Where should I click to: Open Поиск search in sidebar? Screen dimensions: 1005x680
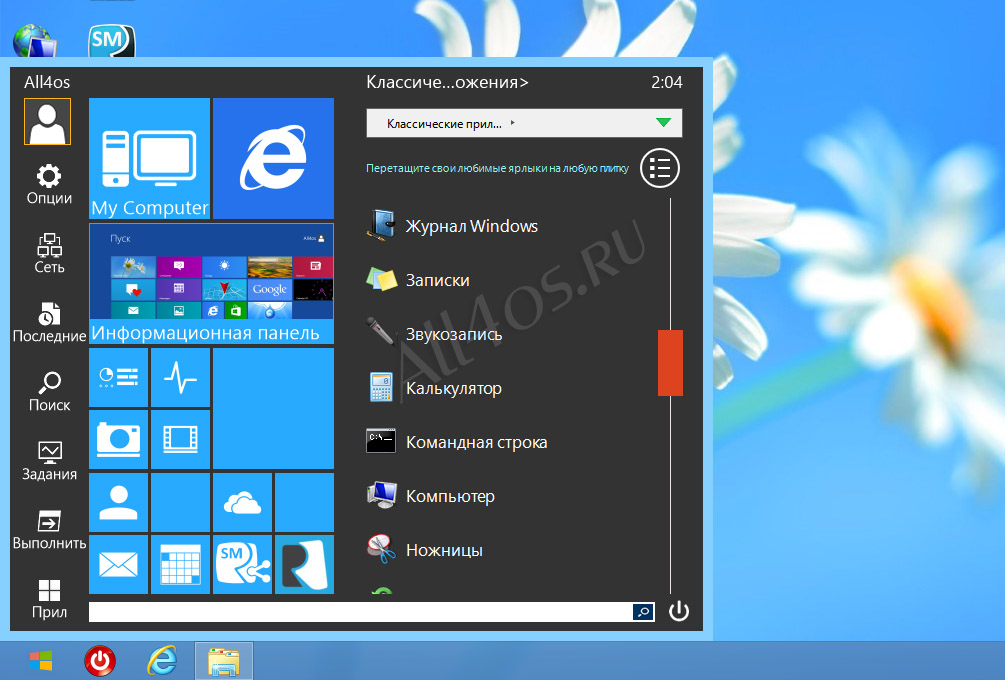[x=49, y=392]
